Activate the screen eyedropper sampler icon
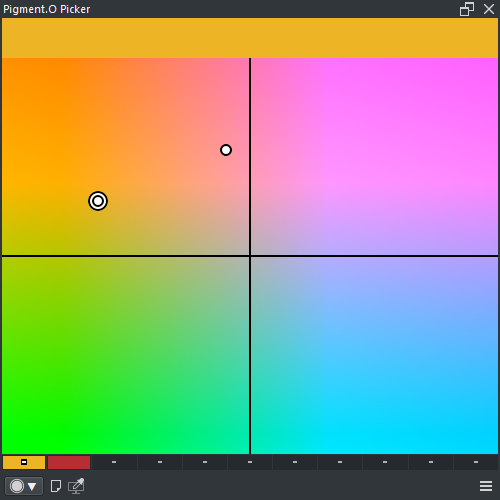The height and width of the screenshot is (500, 500). pyautogui.click(x=76, y=486)
